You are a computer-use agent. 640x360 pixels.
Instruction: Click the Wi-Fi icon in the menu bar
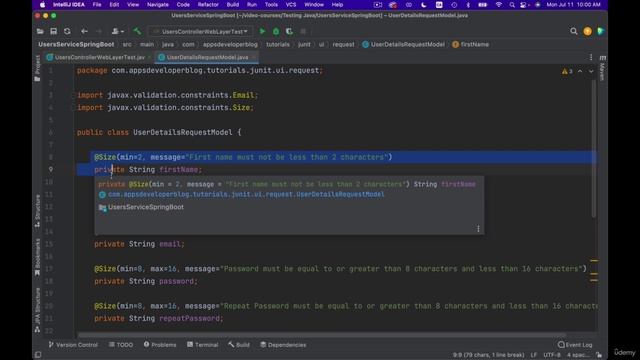[498, 5]
